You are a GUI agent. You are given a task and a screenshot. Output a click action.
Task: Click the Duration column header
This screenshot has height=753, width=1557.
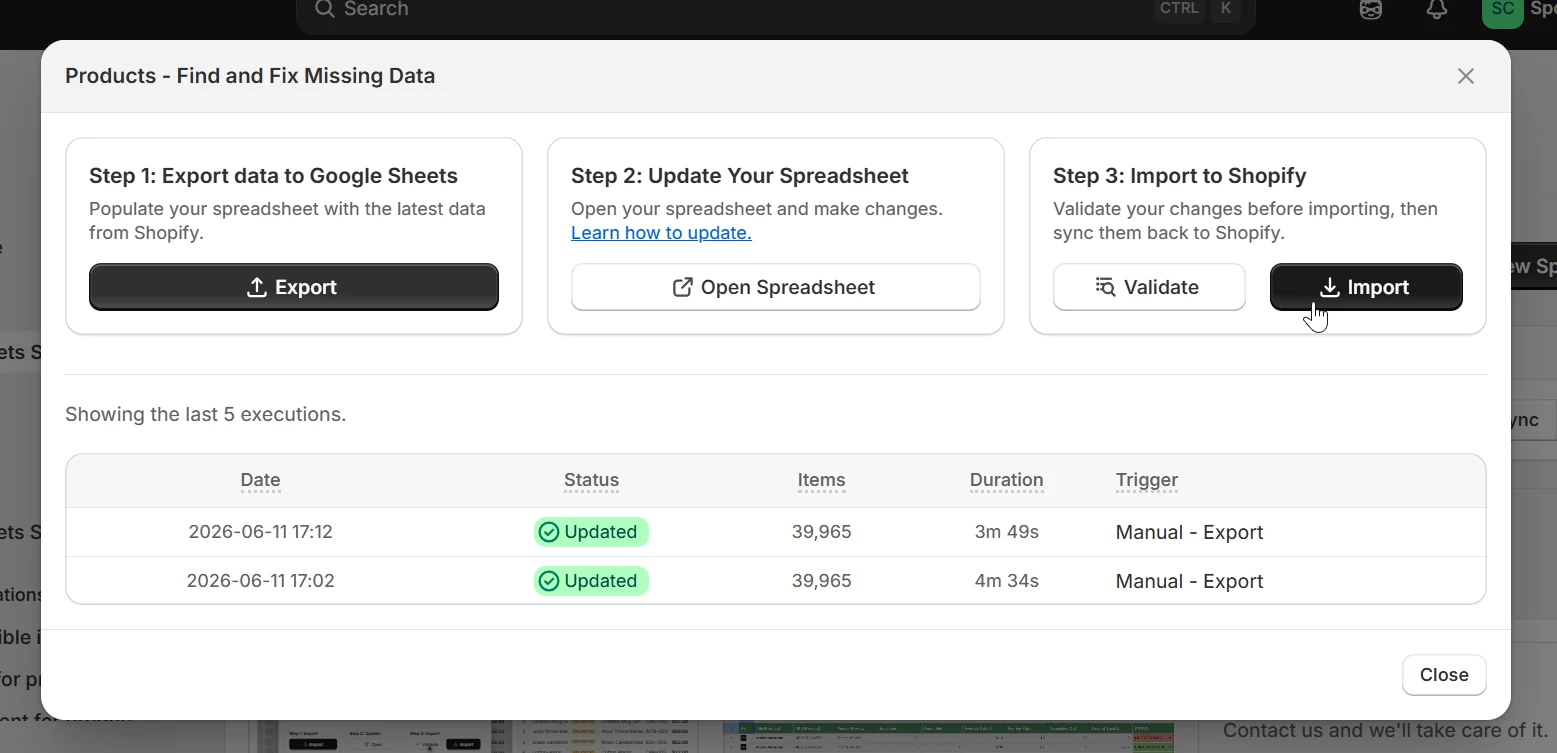tap(1006, 480)
